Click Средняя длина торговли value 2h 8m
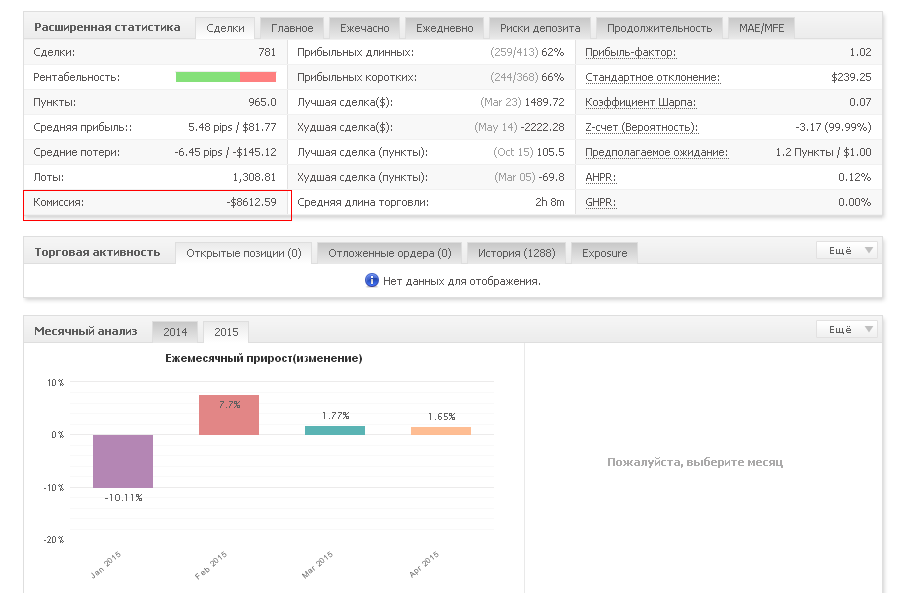 coord(550,202)
